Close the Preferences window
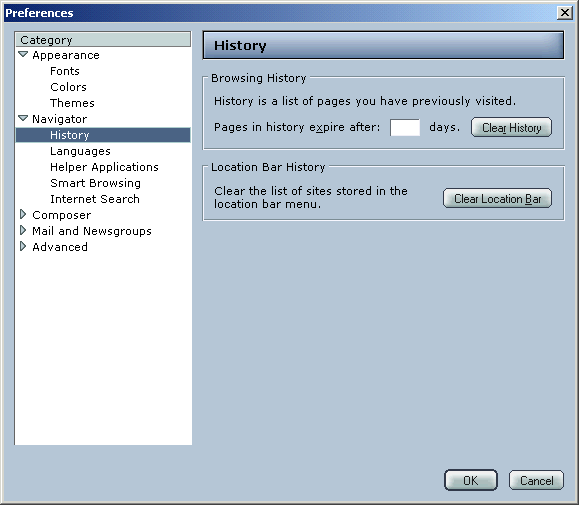Image resolution: width=579 pixels, height=505 pixels. point(565,13)
